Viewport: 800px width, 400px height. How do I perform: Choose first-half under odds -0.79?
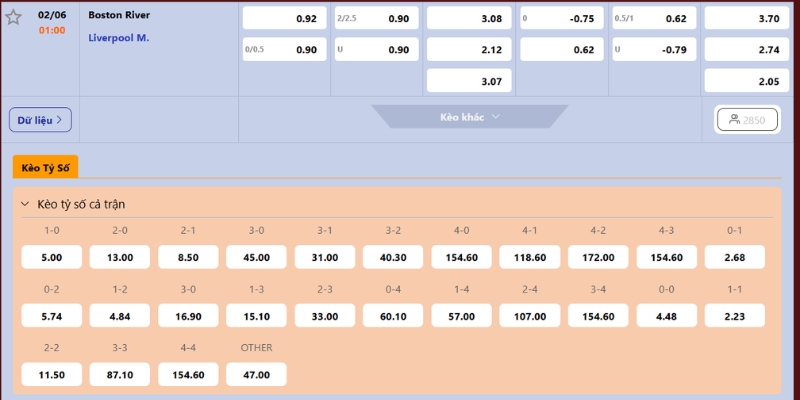click(654, 49)
